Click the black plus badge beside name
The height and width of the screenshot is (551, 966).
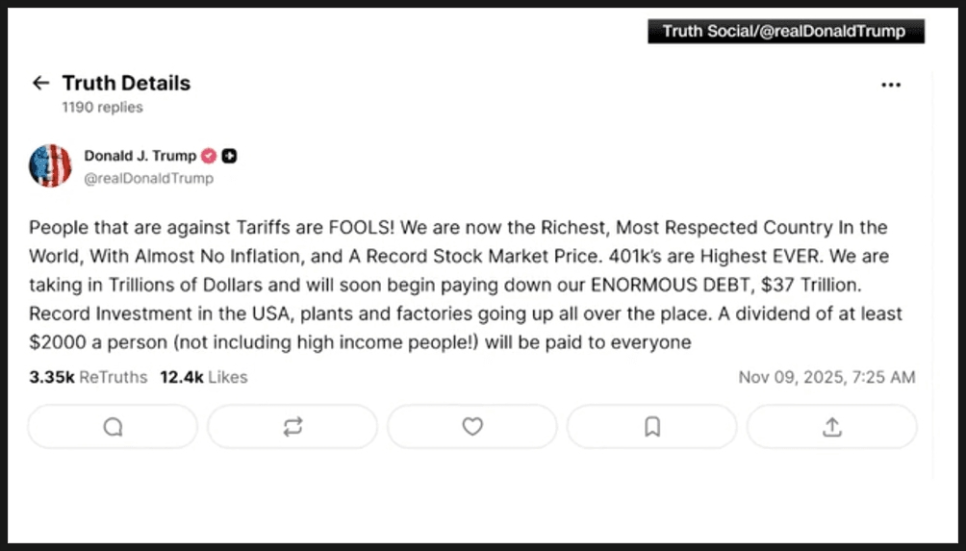point(229,156)
